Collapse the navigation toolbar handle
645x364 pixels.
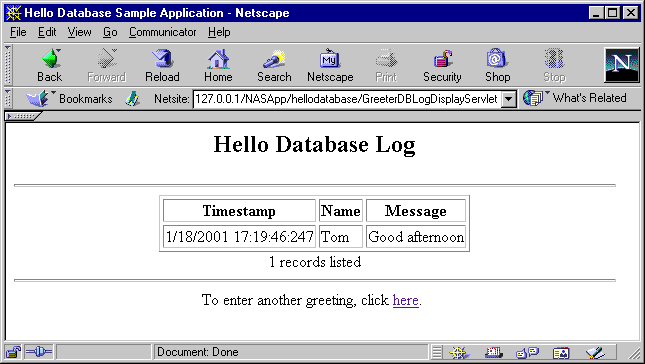(x=8, y=65)
